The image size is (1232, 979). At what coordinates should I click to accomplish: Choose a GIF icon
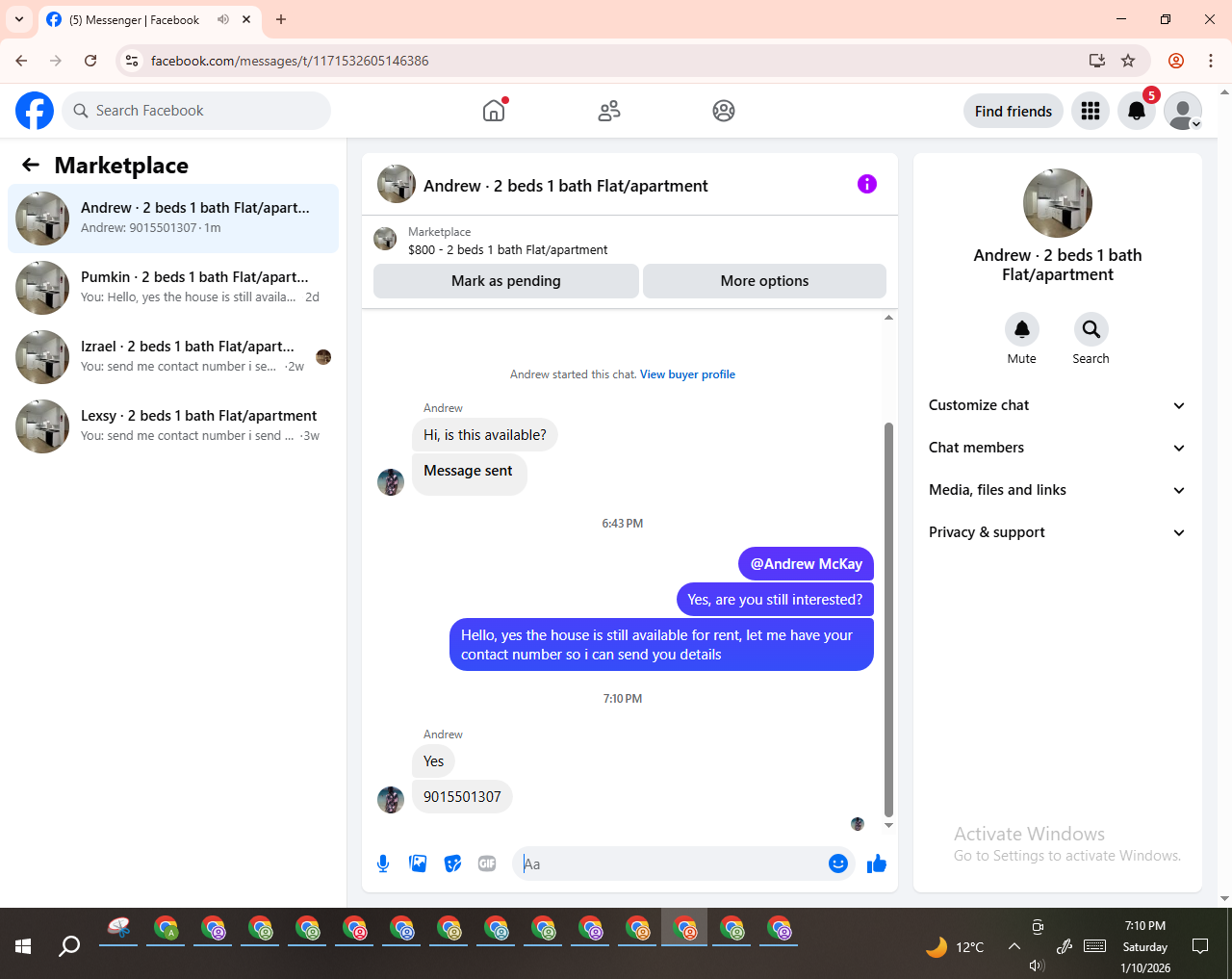(x=487, y=863)
